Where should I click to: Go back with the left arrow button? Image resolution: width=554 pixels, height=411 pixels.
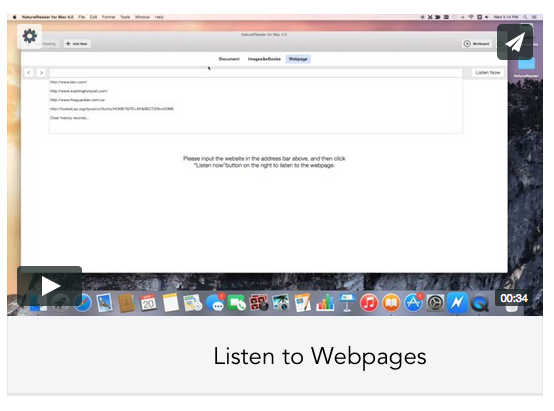click(x=29, y=72)
